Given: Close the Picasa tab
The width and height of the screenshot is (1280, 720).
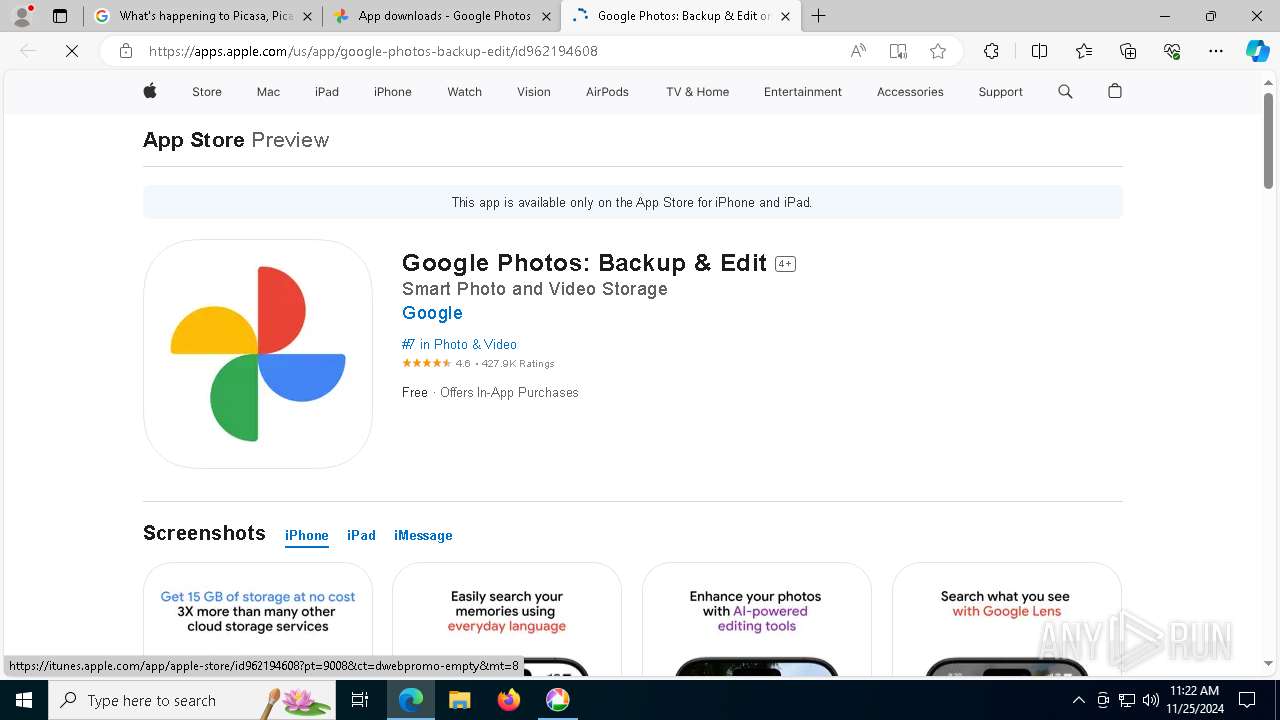Looking at the screenshot, I should point(307,16).
